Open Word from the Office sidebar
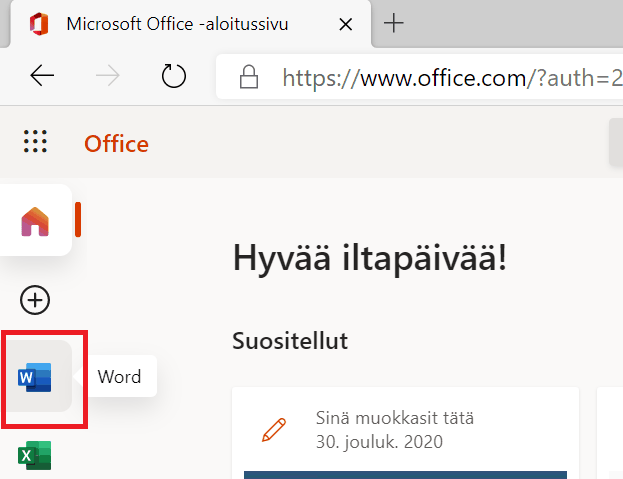This screenshot has height=479, width=623. tap(35, 377)
